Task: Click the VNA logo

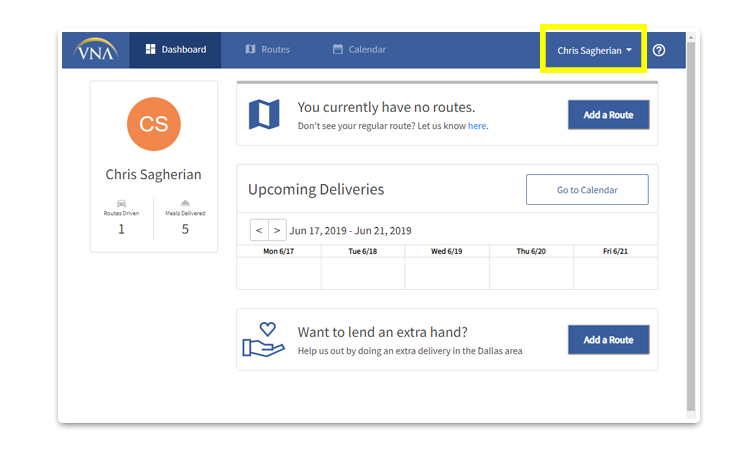Action: tap(96, 50)
